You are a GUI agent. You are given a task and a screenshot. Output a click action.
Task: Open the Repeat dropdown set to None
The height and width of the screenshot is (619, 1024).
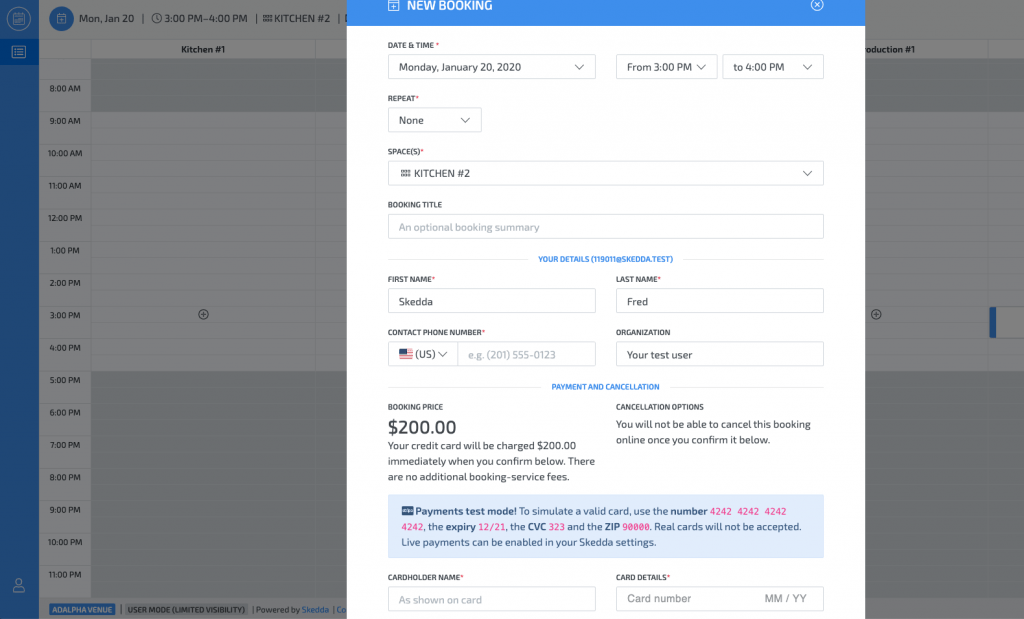[x=434, y=120]
